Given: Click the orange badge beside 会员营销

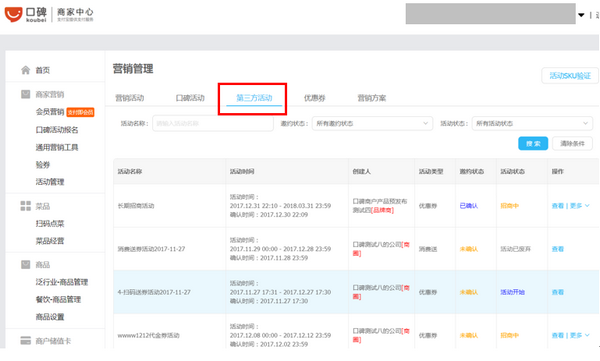Looking at the screenshot, I should [80, 112].
